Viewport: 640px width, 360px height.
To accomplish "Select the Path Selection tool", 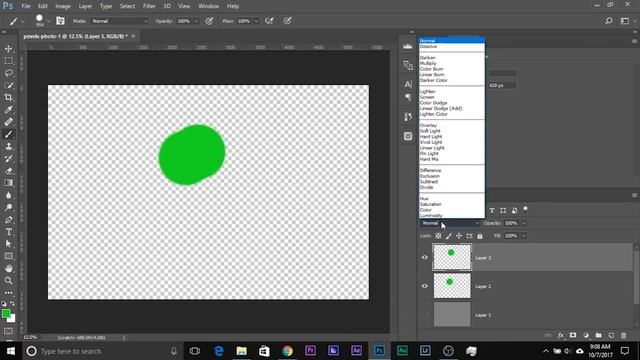I will click(8, 244).
